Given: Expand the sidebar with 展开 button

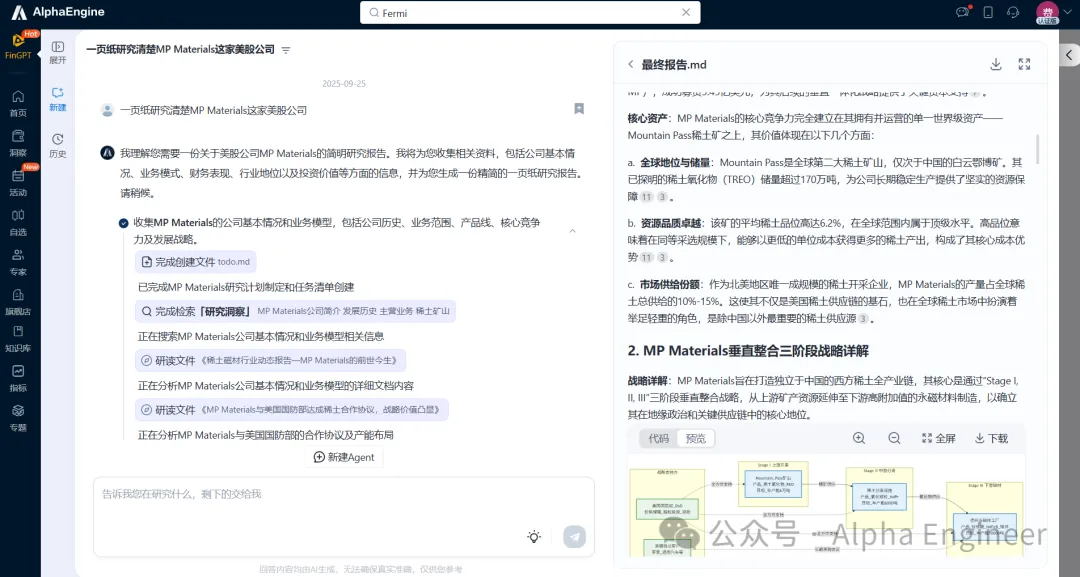Looking at the screenshot, I should (58, 52).
